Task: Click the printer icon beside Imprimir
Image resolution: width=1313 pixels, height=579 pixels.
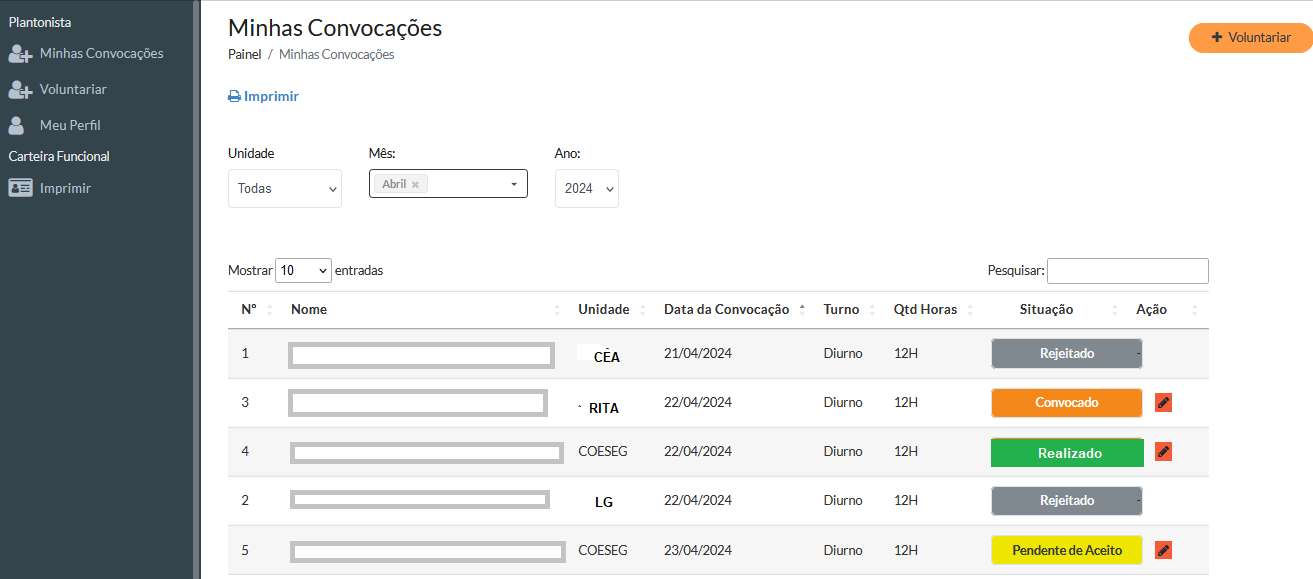Action: 234,95
